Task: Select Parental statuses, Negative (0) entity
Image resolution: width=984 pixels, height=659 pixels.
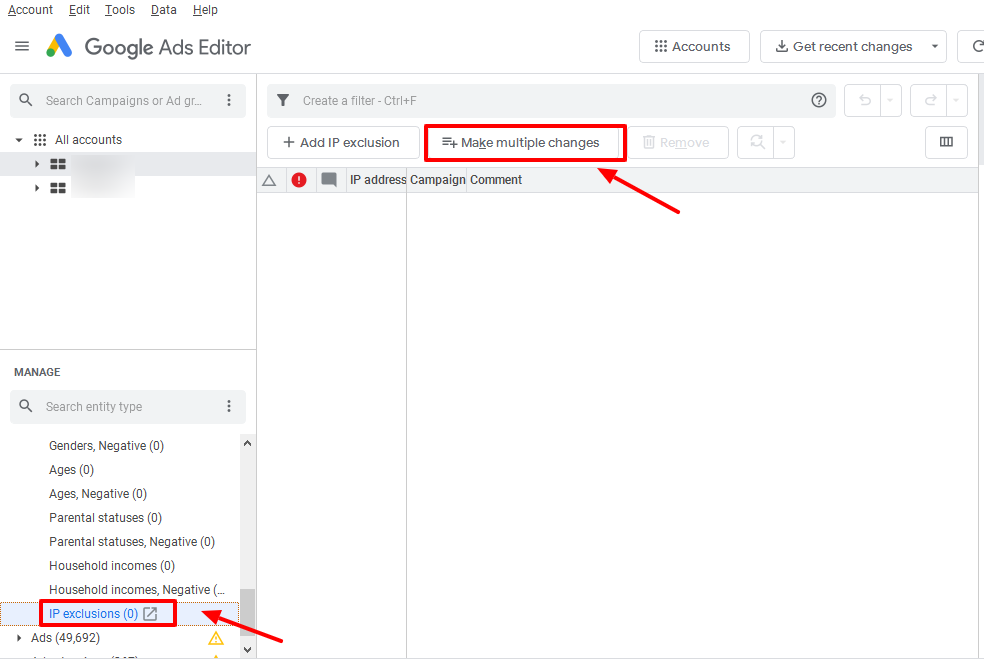Action: click(x=132, y=542)
